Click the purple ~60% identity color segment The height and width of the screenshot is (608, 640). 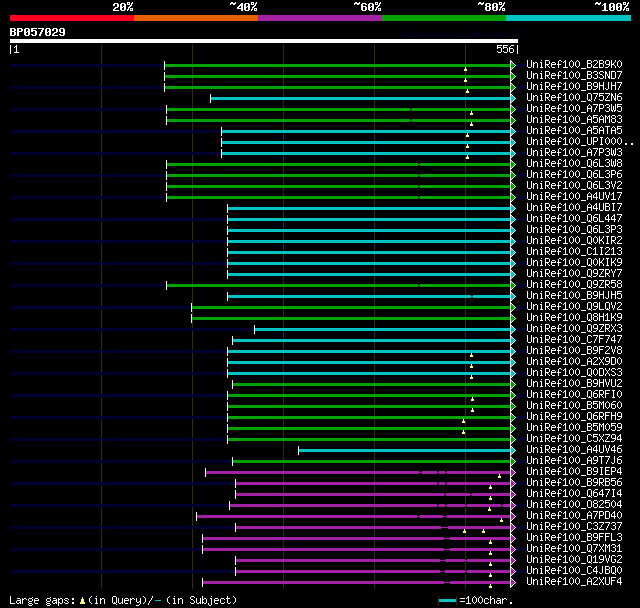point(320,18)
